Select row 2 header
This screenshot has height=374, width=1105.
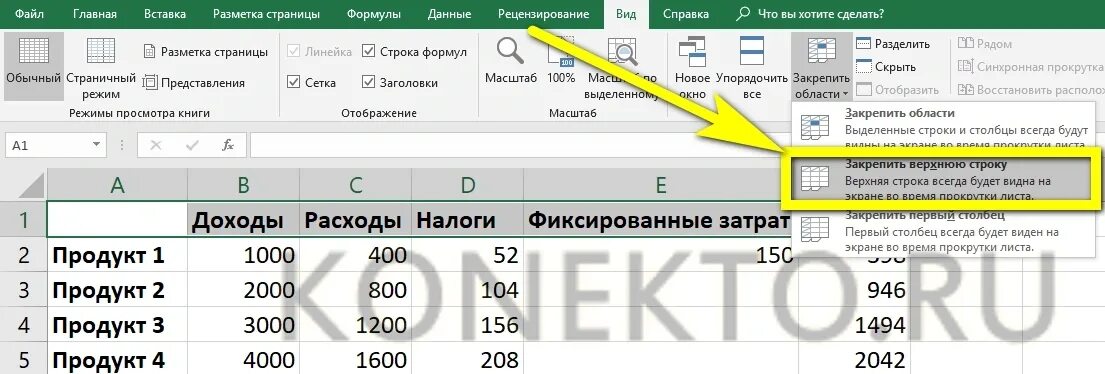pyautogui.click(x=23, y=255)
